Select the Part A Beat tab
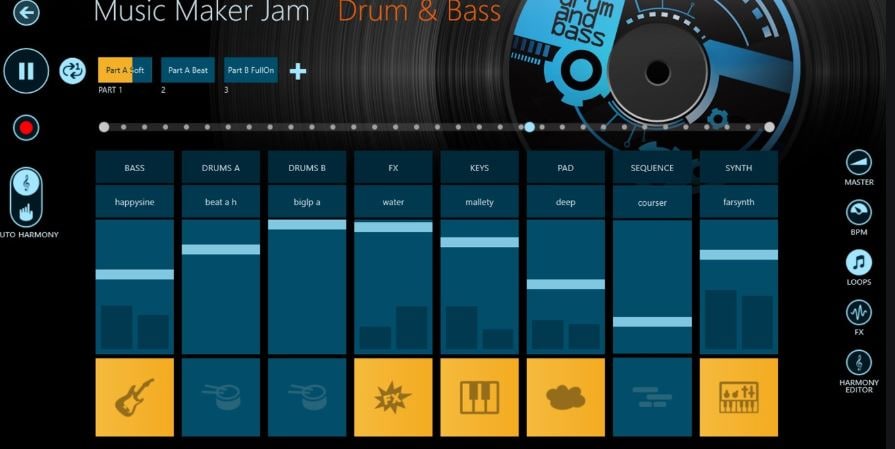This screenshot has height=449, width=895. (188, 70)
